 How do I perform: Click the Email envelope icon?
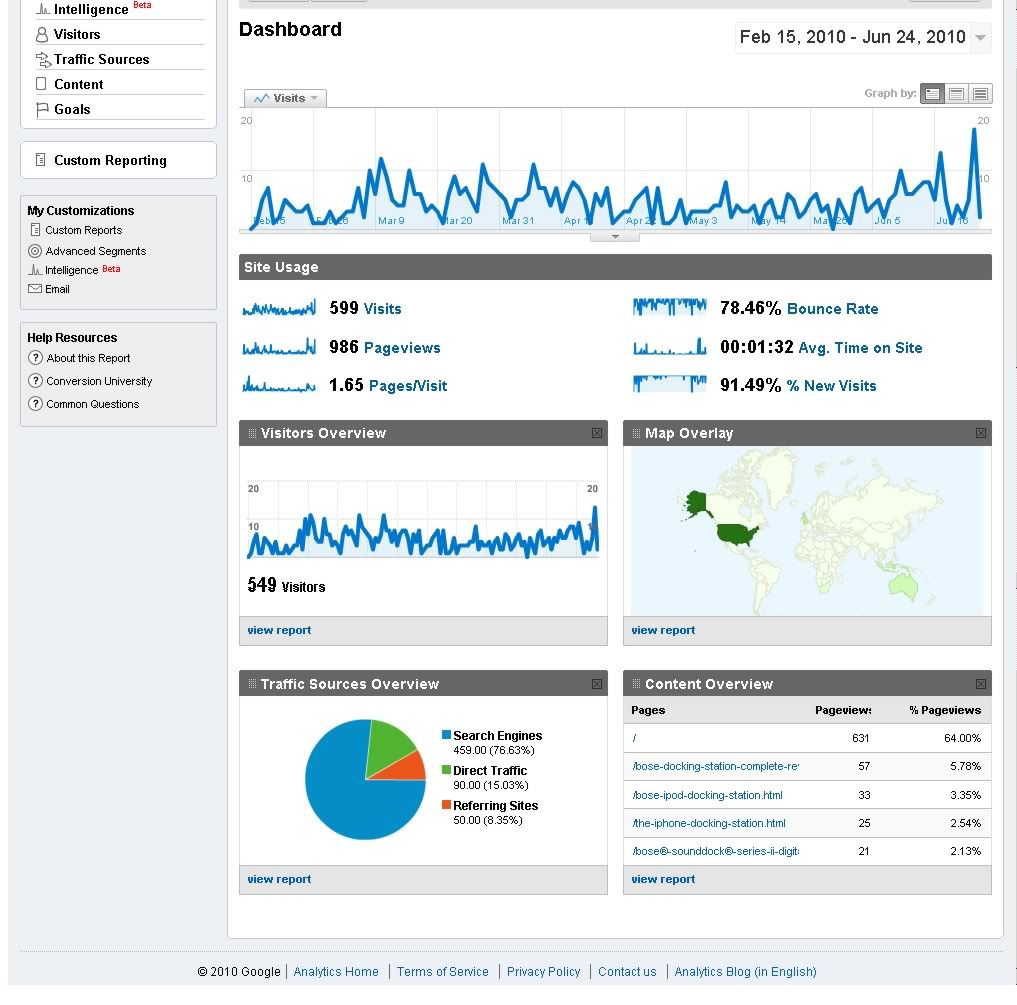click(x=35, y=289)
